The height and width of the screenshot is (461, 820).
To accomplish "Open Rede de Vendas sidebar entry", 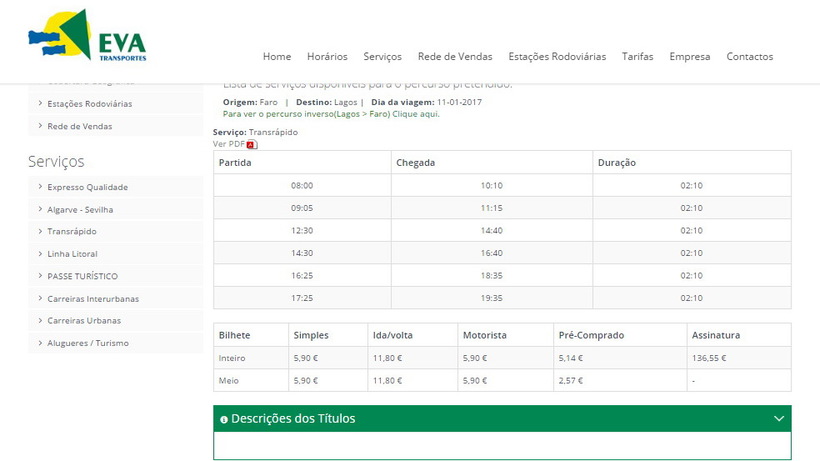I will click(80, 126).
